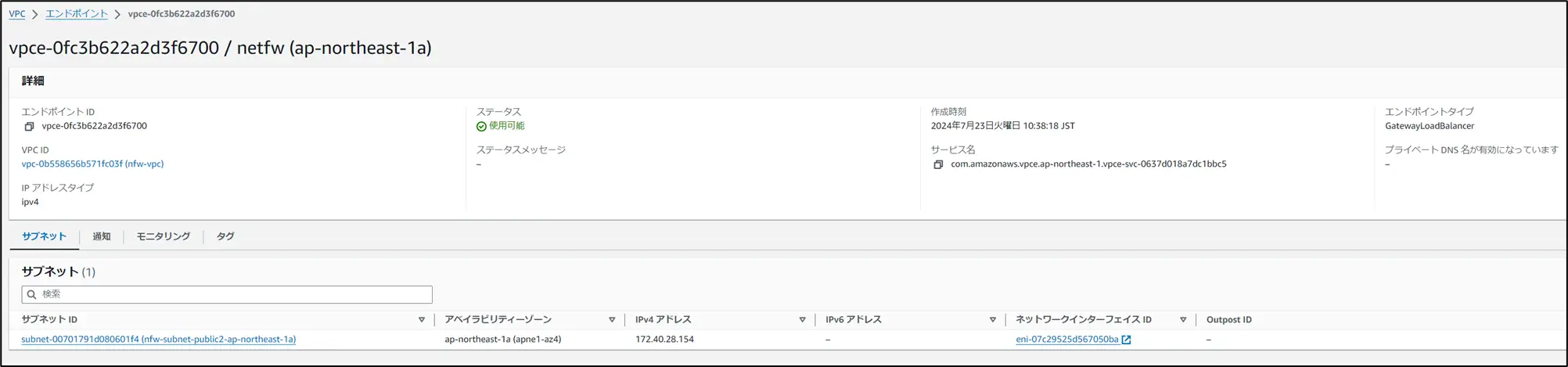This screenshot has height=367, width=1568.
Task: Click the search magnifier icon in subnet filter
Action: (x=32, y=294)
